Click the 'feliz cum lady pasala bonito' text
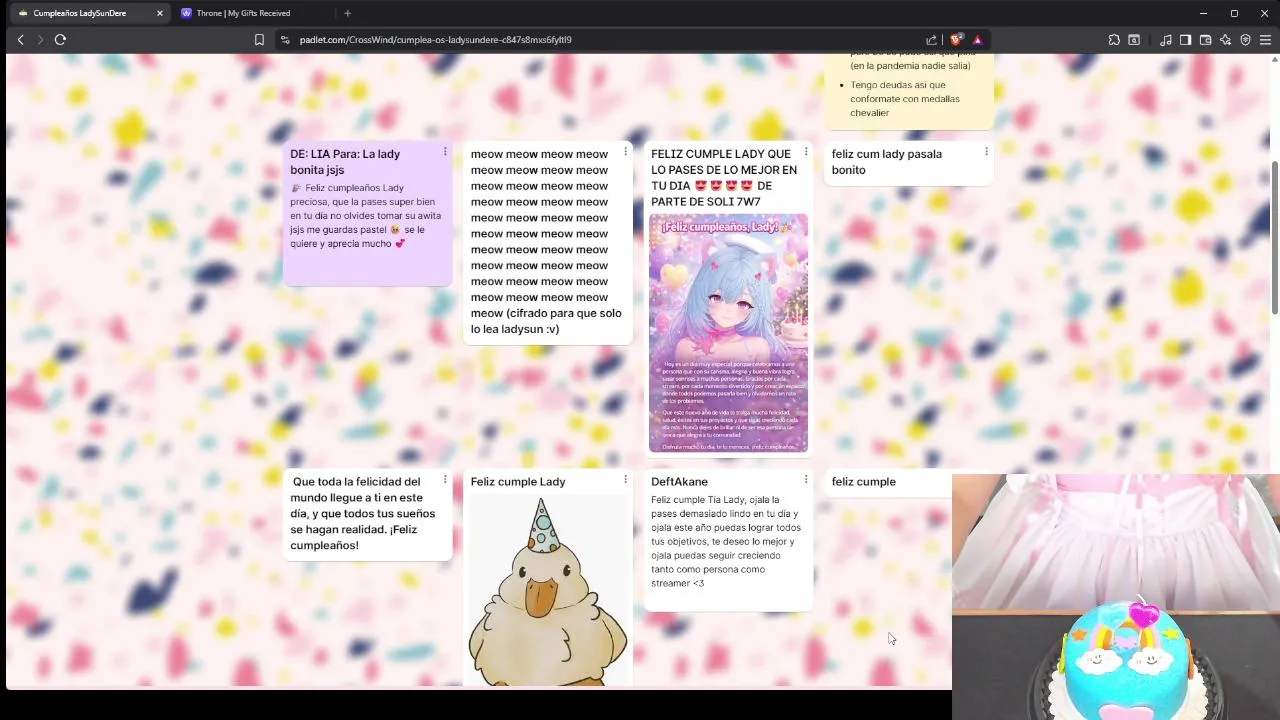The image size is (1280, 720). [887, 162]
